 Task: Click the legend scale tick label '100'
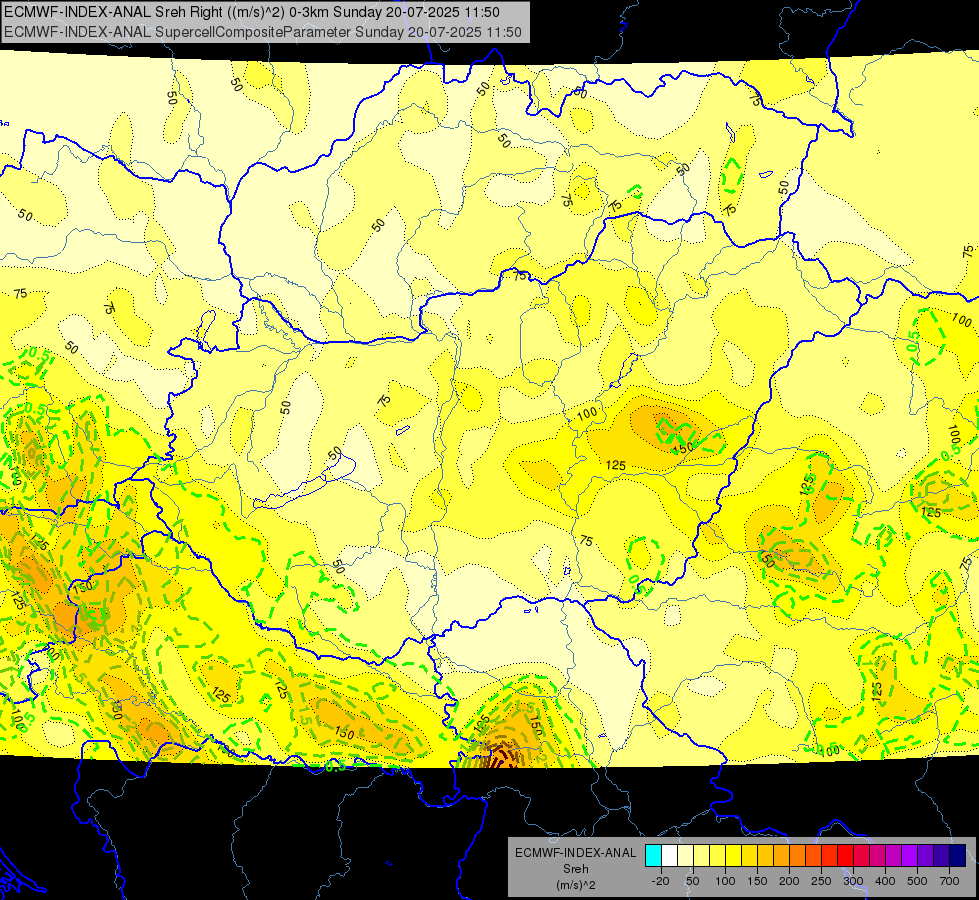(x=725, y=881)
